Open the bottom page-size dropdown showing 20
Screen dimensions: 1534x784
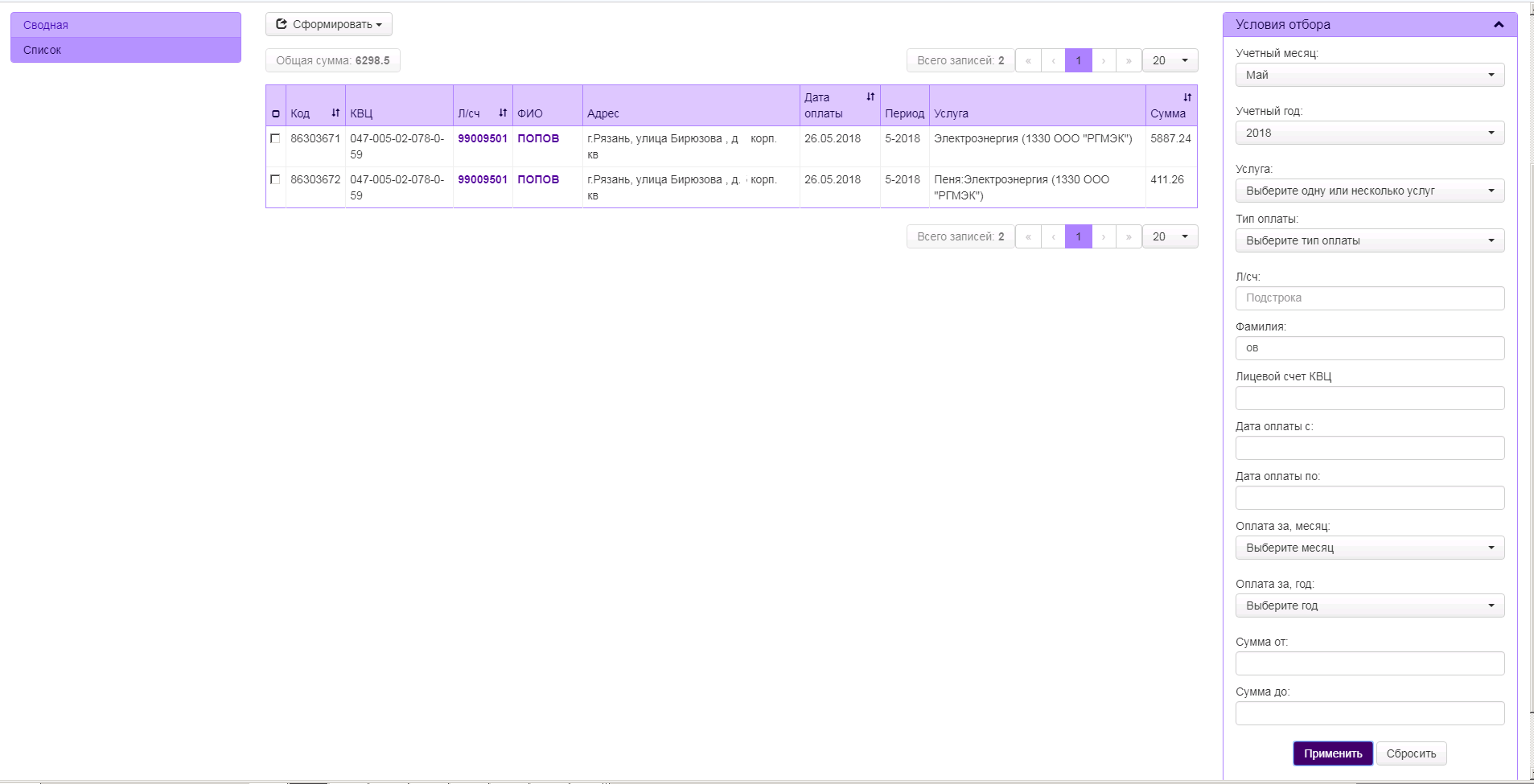(1170, 236)
